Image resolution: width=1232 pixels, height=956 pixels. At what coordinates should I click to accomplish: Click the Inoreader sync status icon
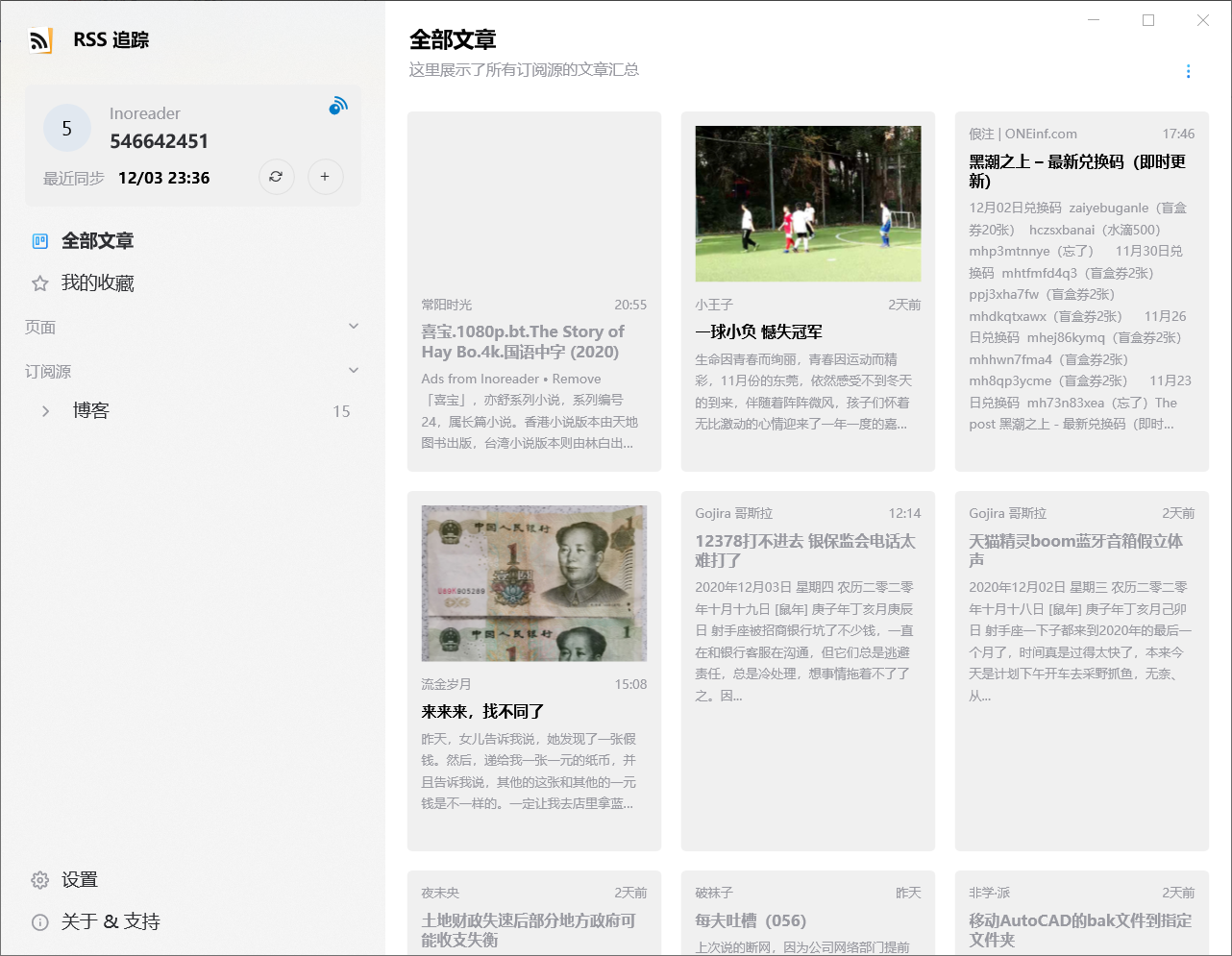(x=338, y=106)
